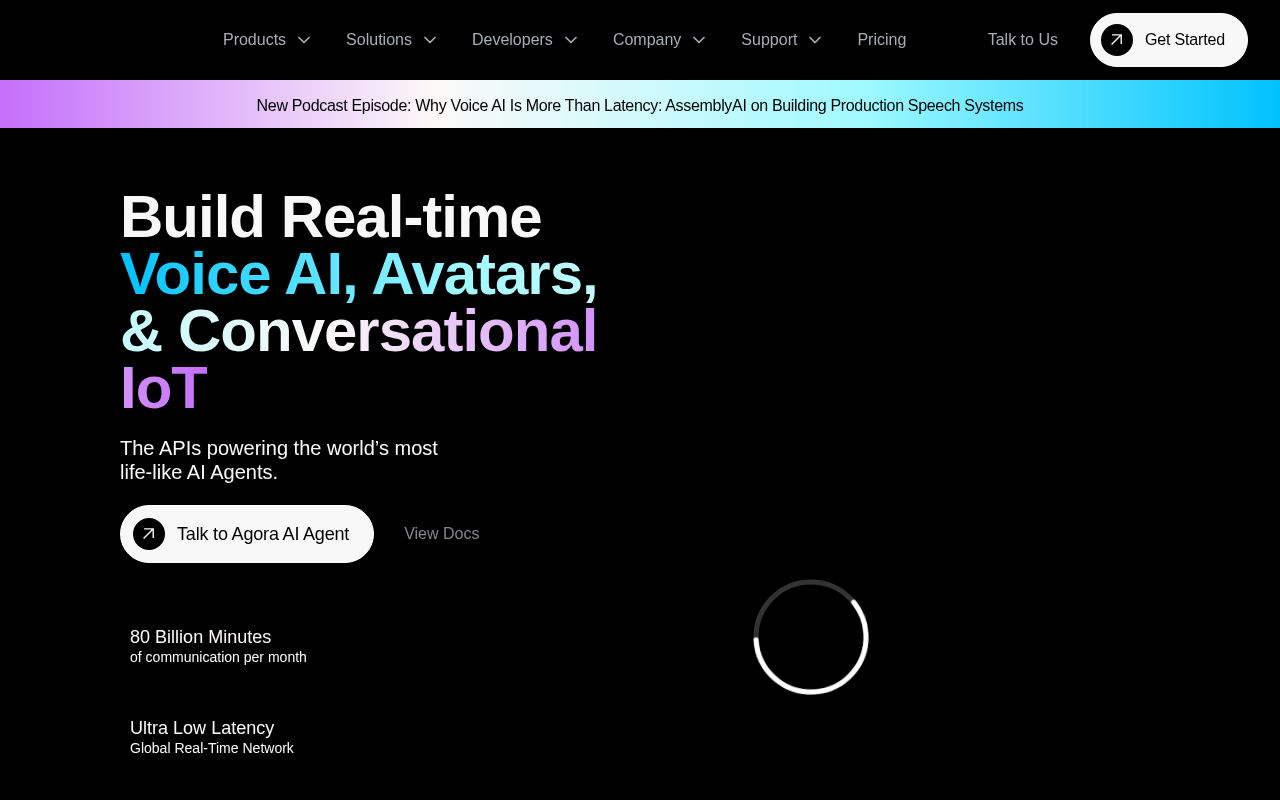Select the Ultra Low Latency text
1280x800 pixels.
[x=202, y=728]
